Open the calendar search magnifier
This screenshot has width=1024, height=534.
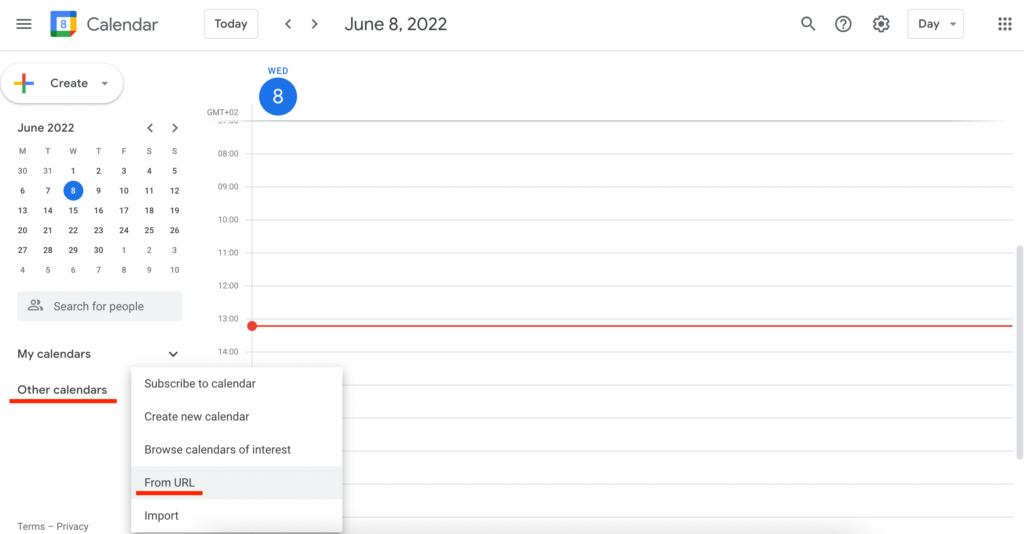[x=808, y=24]
